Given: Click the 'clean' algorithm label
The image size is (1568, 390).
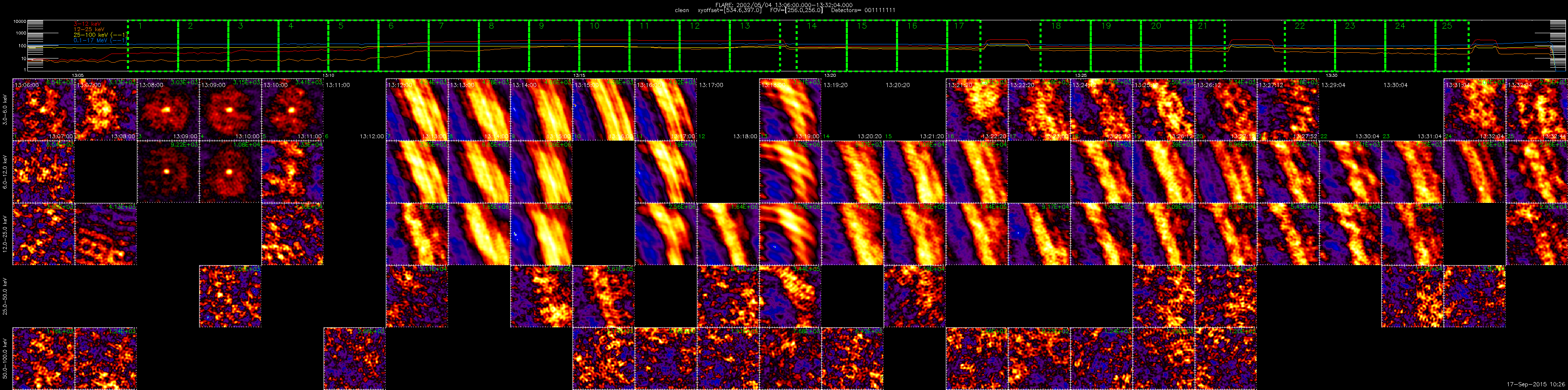Looking at the screenshot, I should [682, 10].
